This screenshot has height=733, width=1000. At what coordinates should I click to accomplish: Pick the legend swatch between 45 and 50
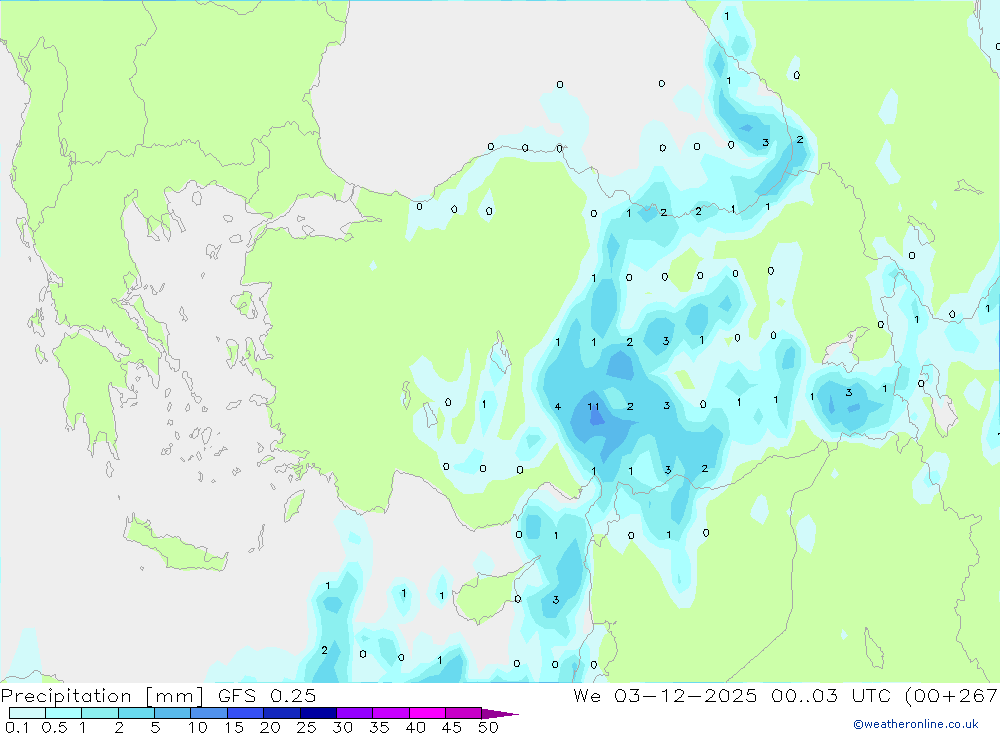464,713
